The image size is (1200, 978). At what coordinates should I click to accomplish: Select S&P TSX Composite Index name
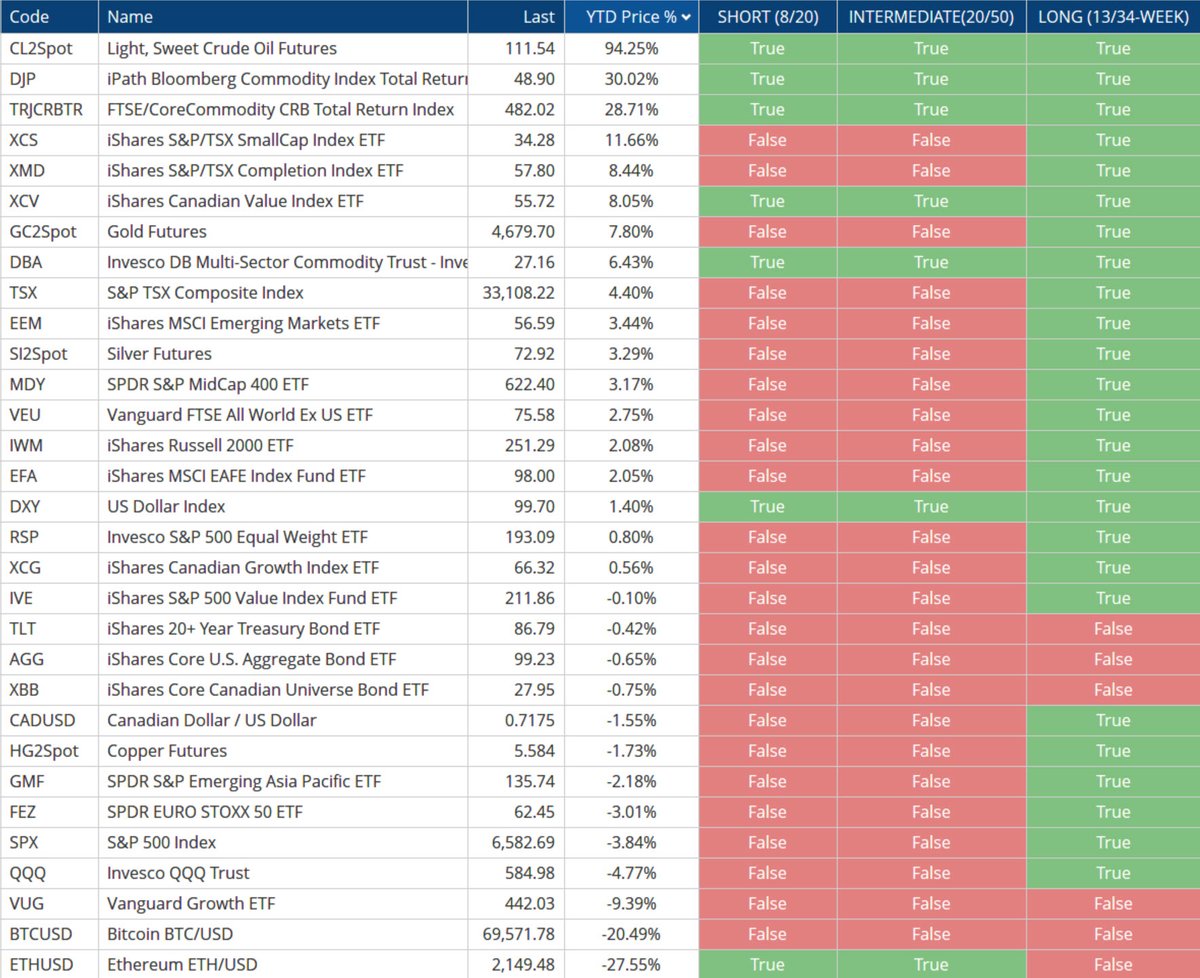(283, 292)
